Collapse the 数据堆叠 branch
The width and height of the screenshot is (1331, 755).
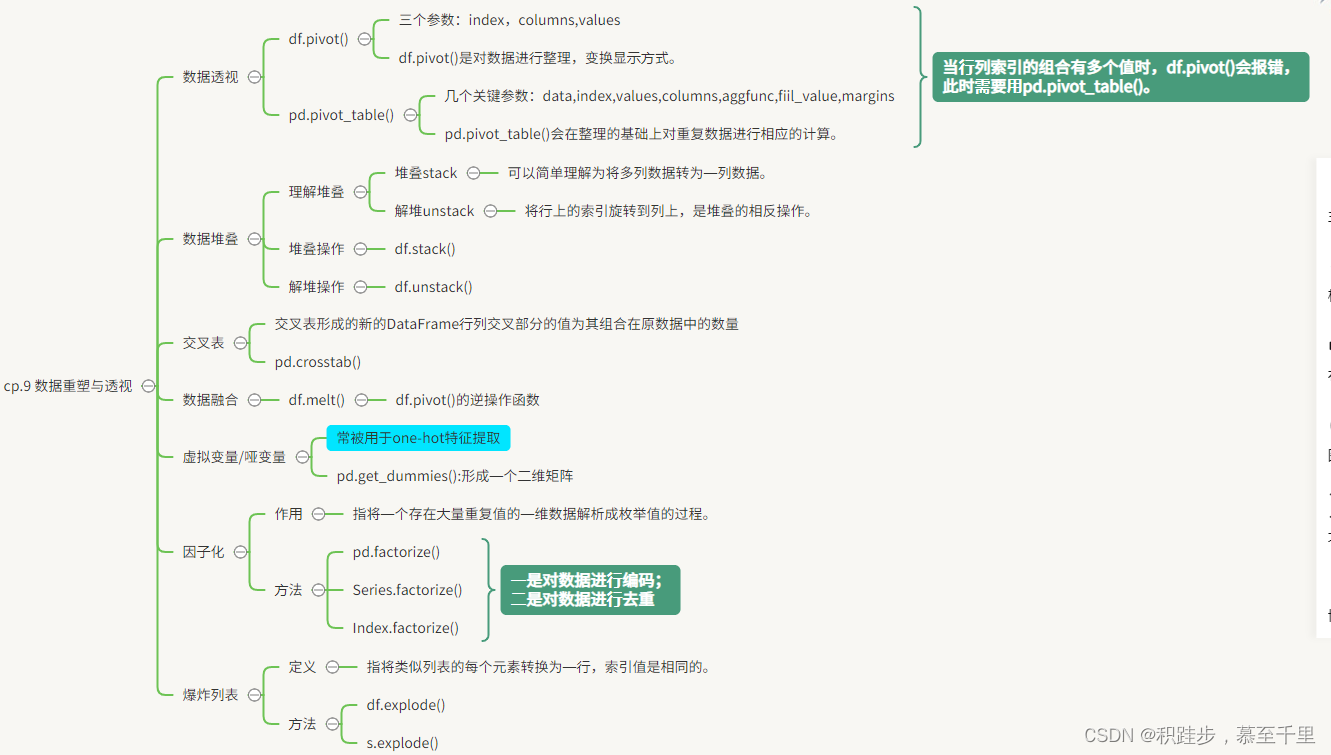pyautogui.click(x=254, y=239)
